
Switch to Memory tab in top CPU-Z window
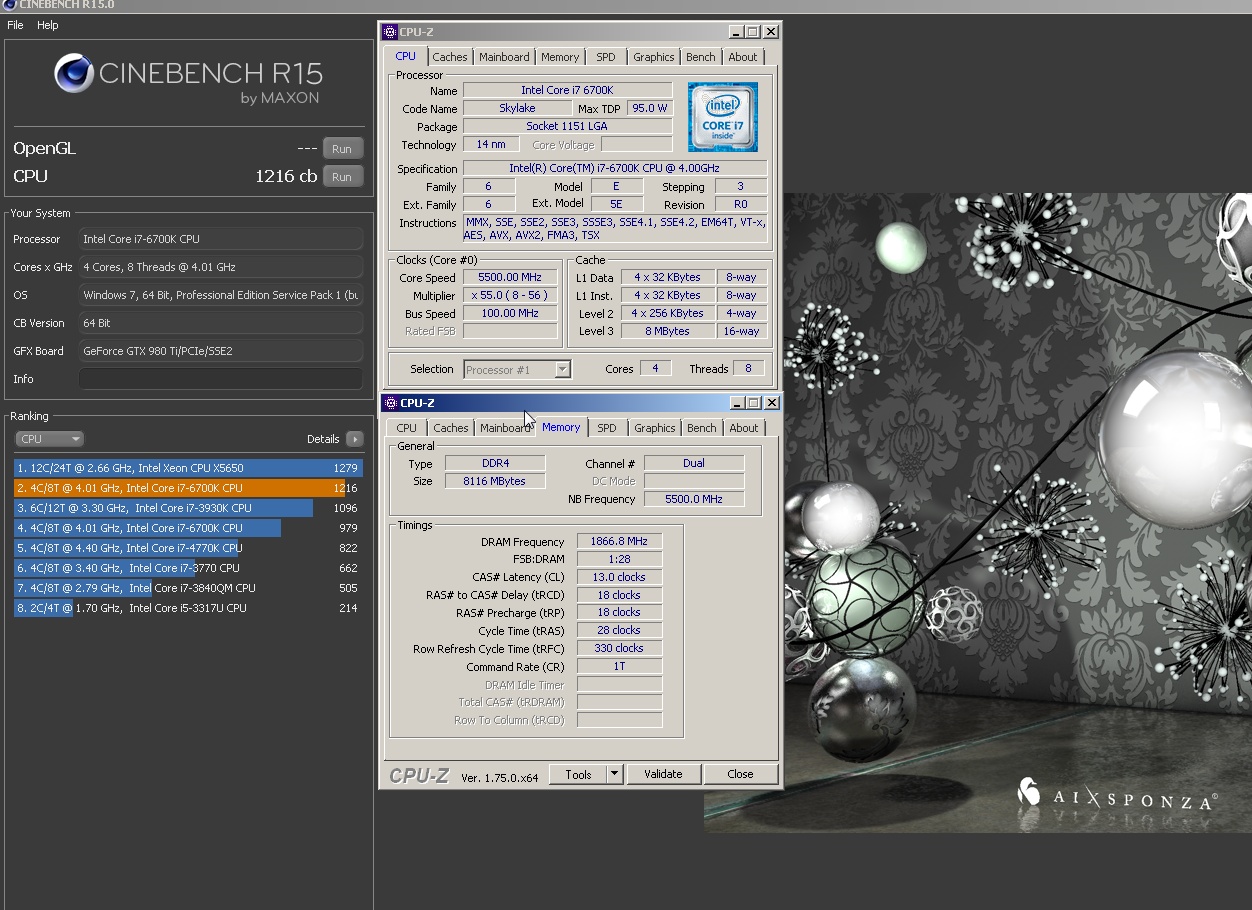pyautogui.click(x=560, y=57)
